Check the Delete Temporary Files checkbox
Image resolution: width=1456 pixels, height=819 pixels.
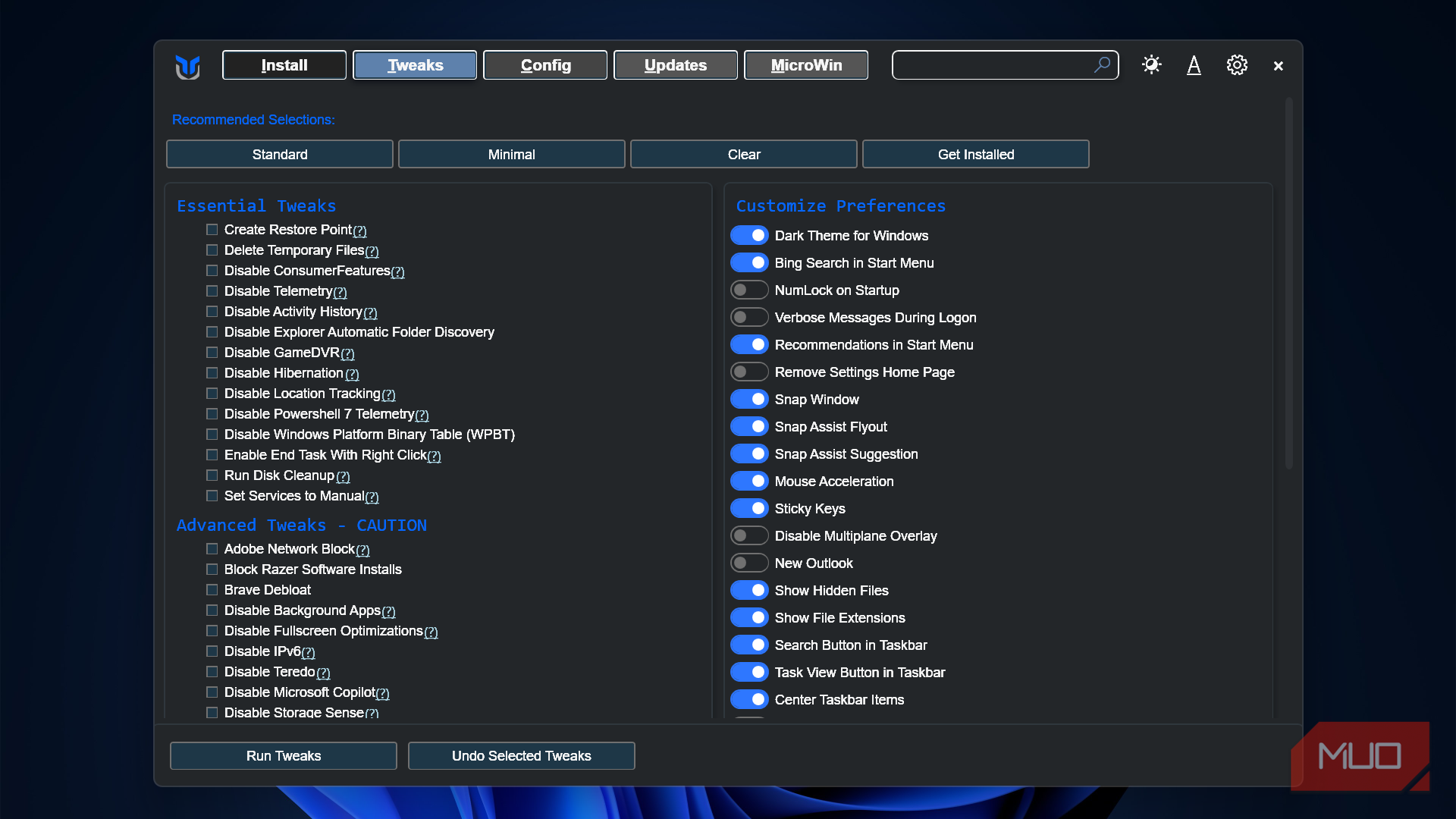212,250
